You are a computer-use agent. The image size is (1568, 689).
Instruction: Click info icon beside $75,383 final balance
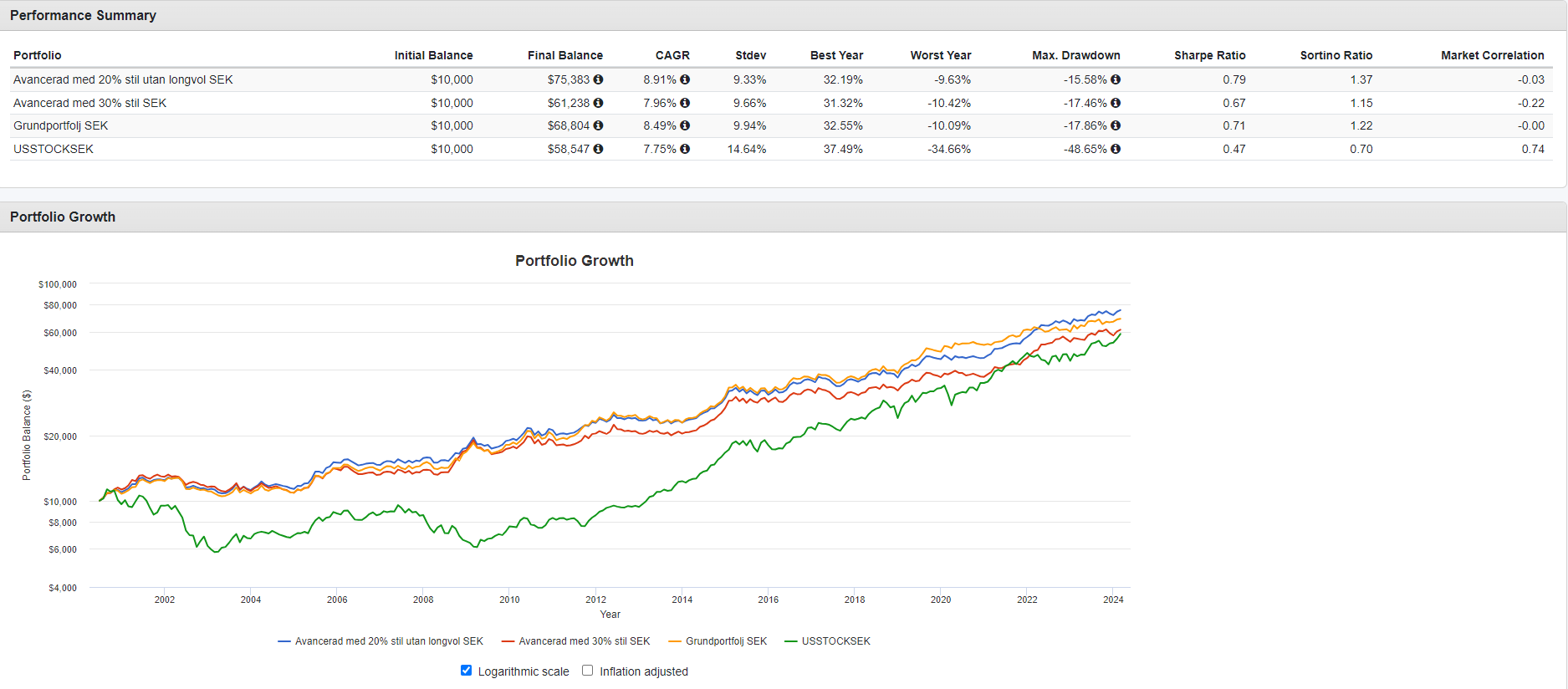pyautogui.click(x=598, y=79)
